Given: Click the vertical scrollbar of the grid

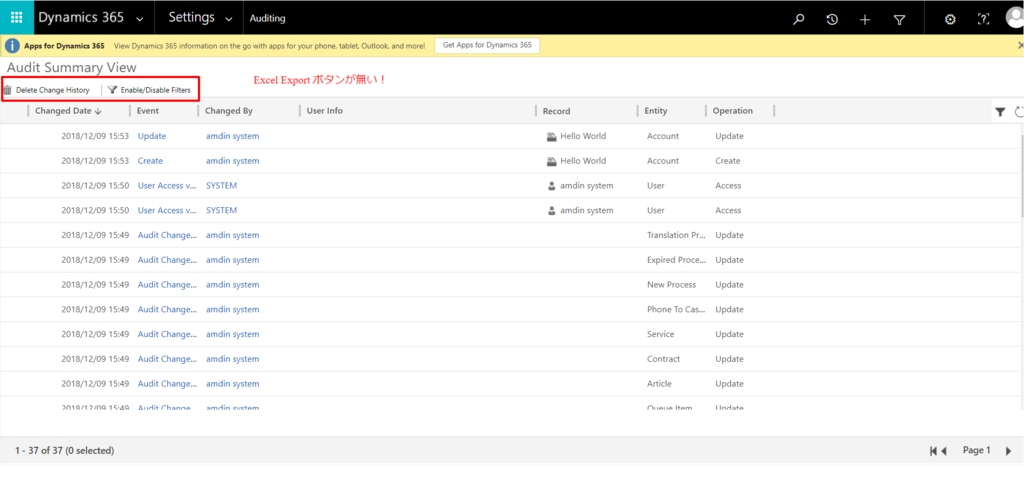Looking at the screenshot, I should pyautogui.click(x=1021, y=176).
